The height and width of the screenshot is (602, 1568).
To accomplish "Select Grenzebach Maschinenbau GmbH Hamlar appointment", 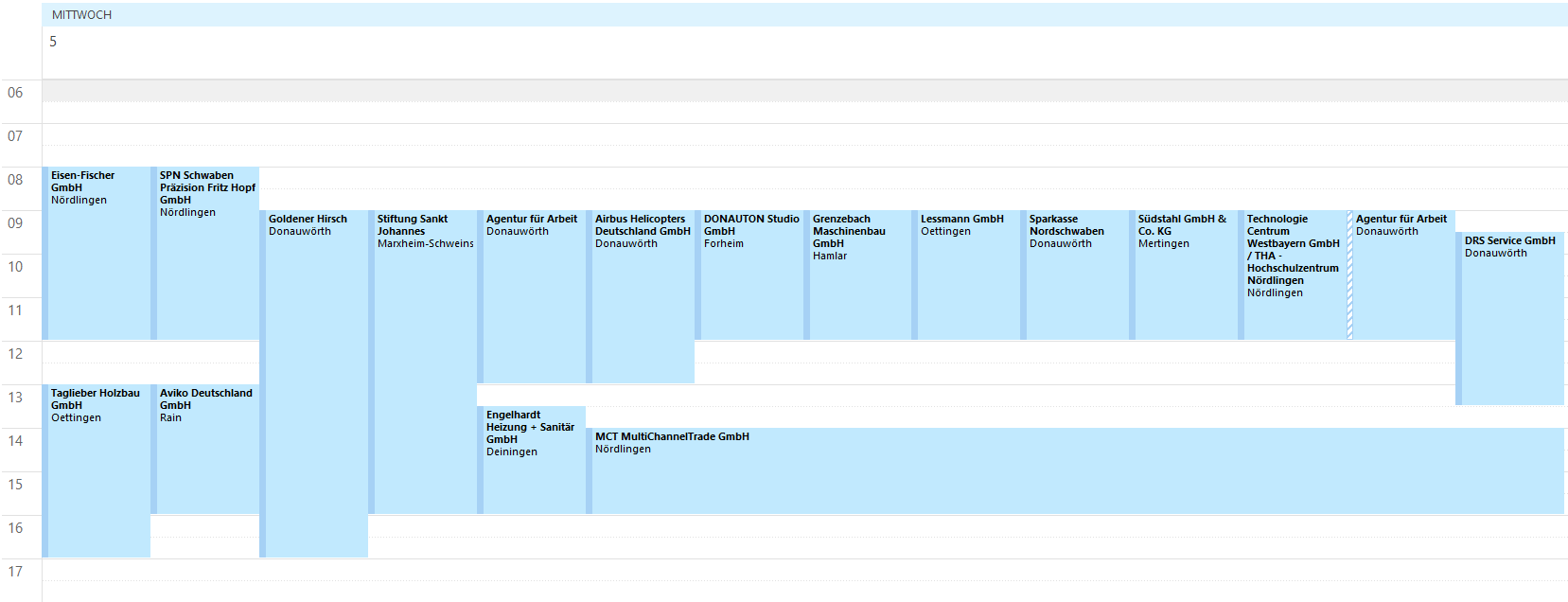I will pyautogui.click(x=858, y=274).
